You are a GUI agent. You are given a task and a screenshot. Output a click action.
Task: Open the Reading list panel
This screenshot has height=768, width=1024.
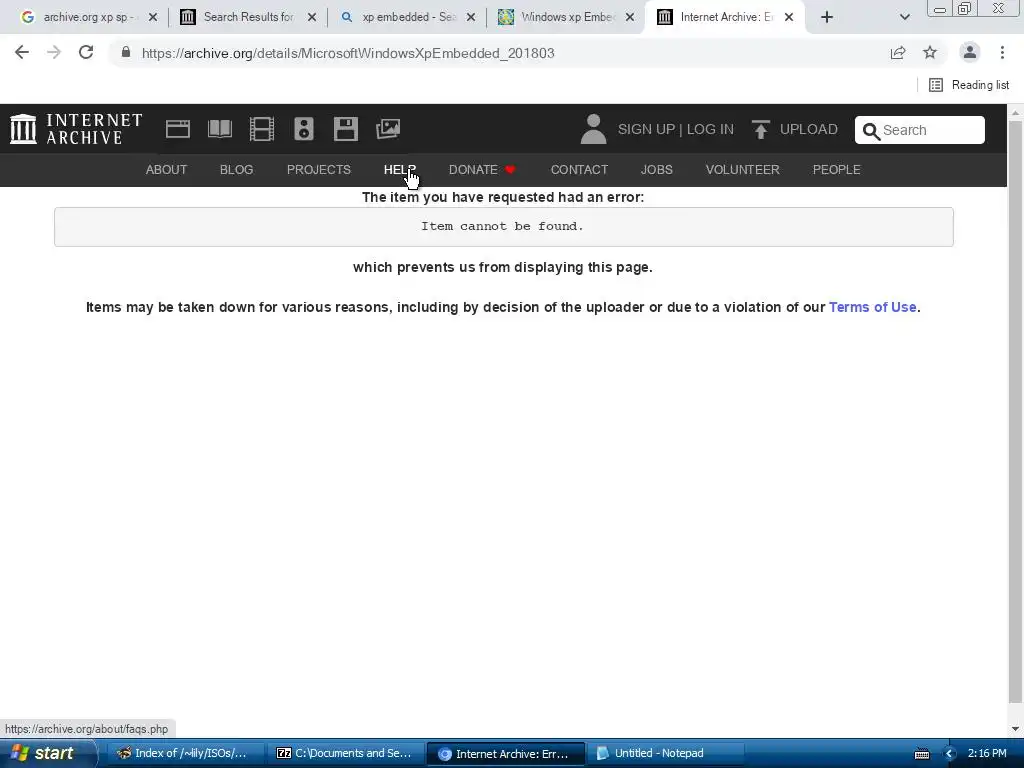(969, 85)
